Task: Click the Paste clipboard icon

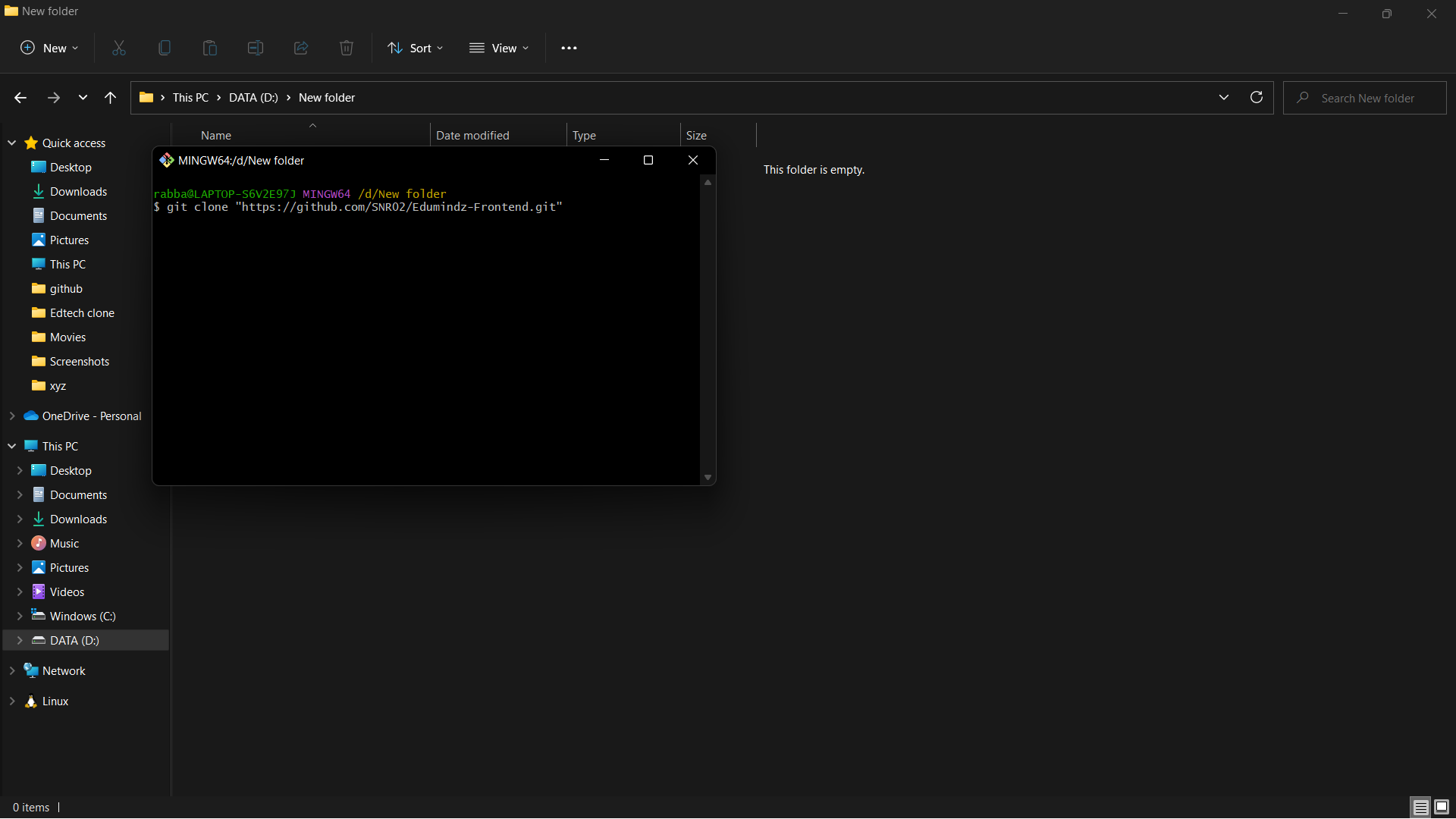Action: tap(210, 48)
